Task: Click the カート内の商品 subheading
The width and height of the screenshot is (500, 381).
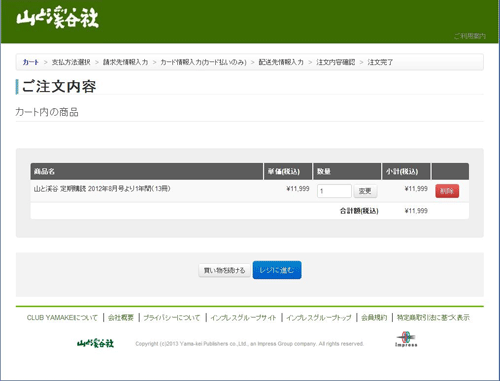Action: pyautogui.click(x=47, y=112)
